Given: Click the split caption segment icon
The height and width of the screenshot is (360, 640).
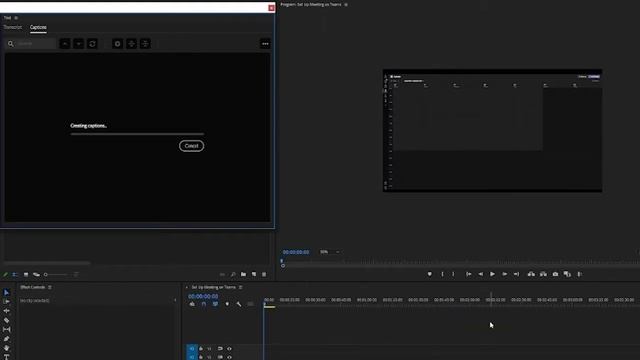Looking at the screenshot, I should (x=131, y=44).
